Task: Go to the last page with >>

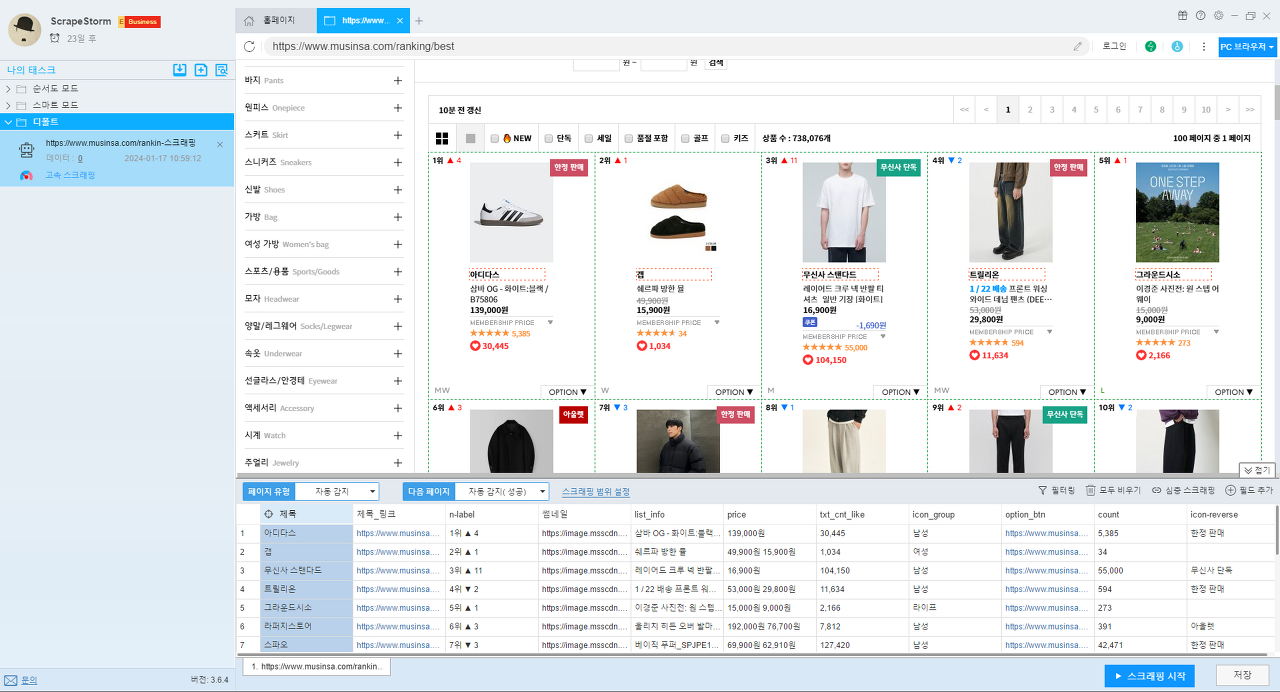Action: coord(1250,109)
